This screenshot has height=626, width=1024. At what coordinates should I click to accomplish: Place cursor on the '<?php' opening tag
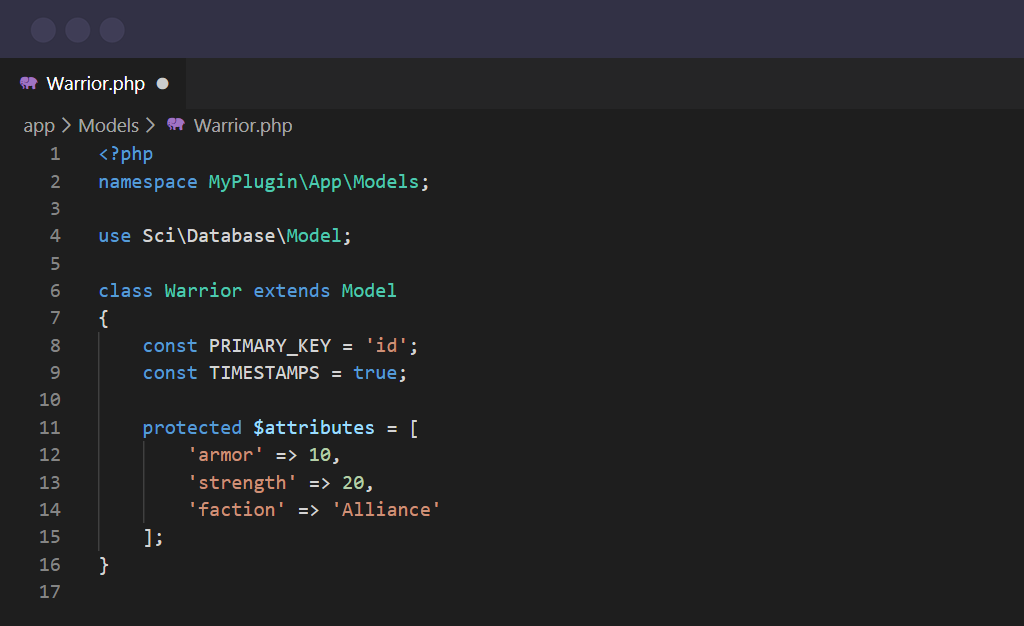tap(126, 155)
